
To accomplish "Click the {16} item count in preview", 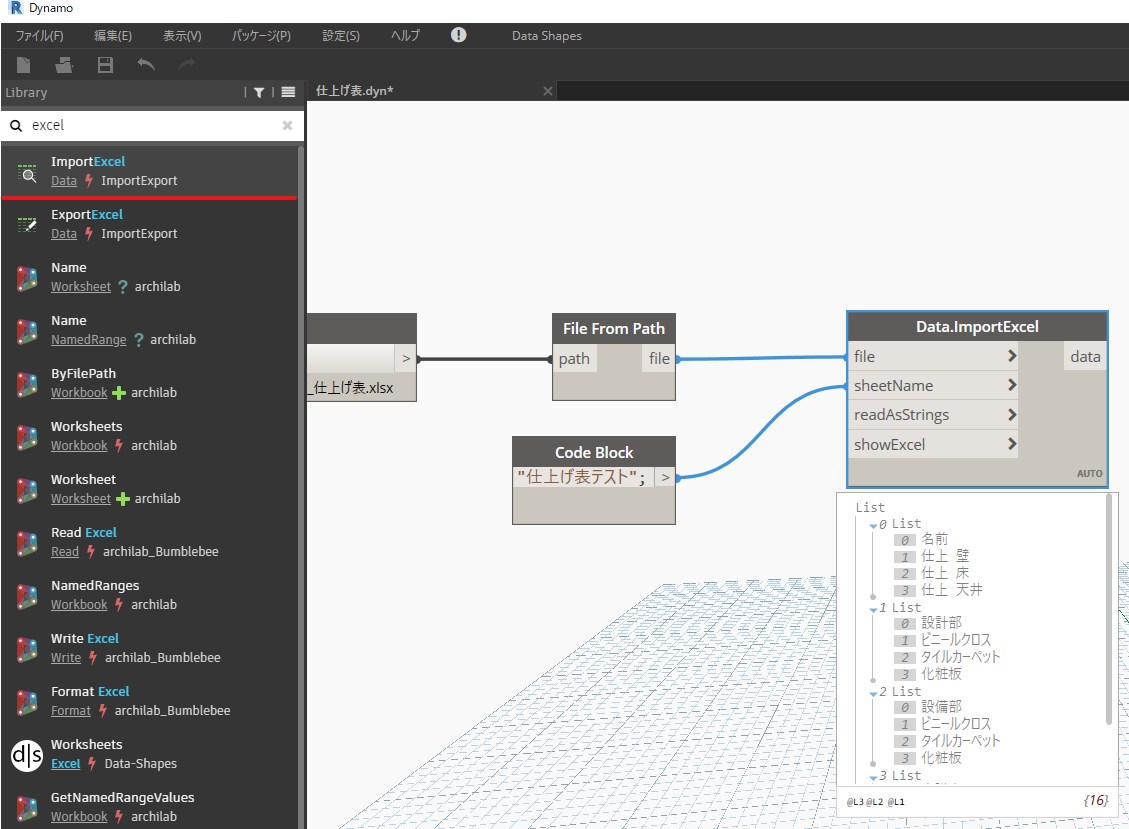I will click(1095, 801).
